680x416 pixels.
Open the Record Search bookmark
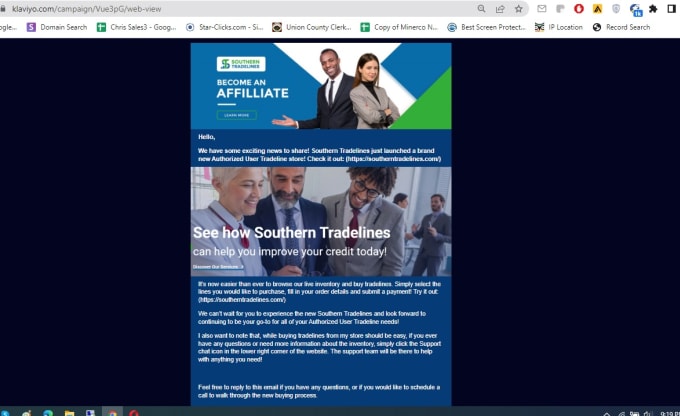[x=621, y=27]
